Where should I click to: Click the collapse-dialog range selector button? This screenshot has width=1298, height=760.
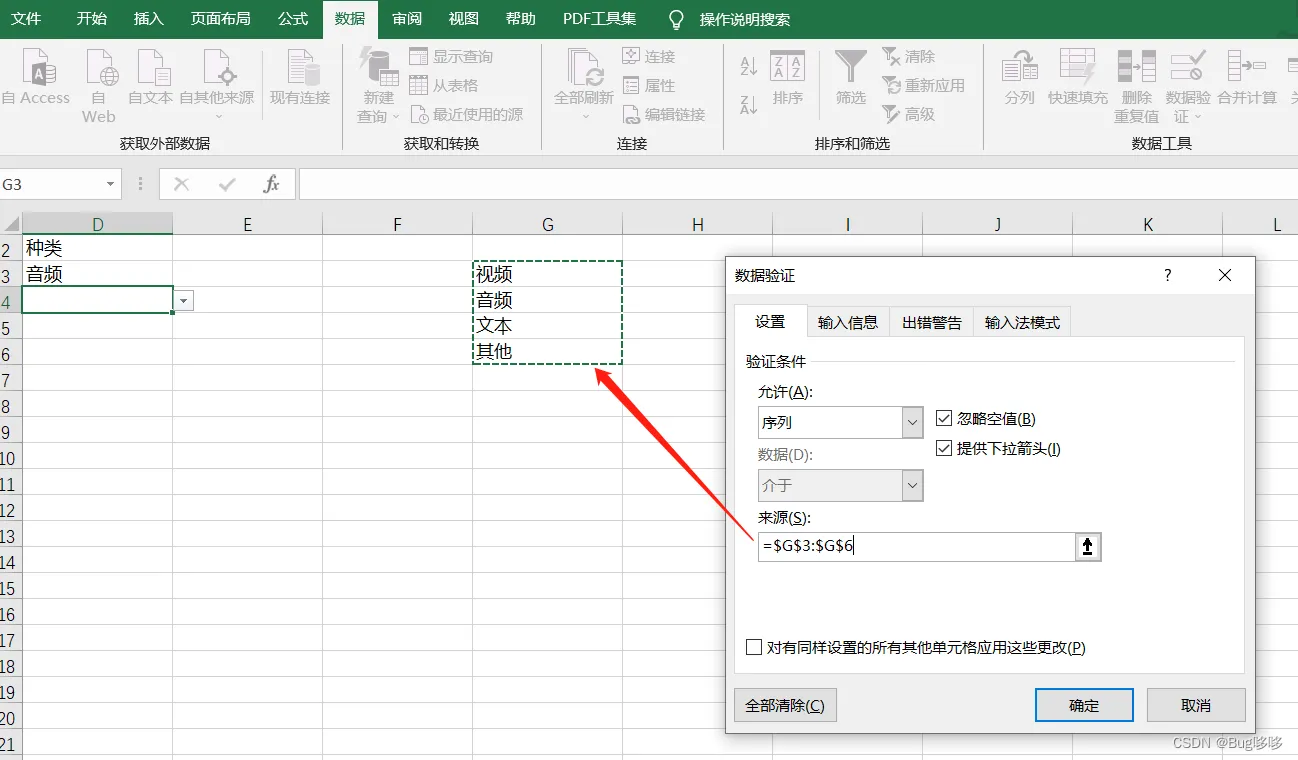click(x=1088, y=547)
